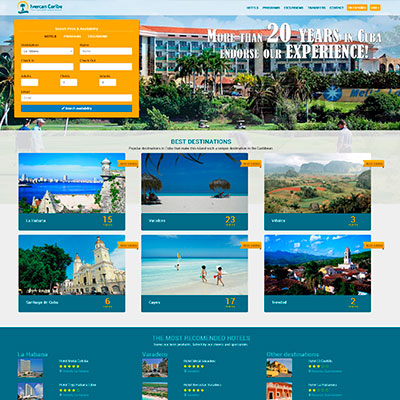Click the Other destinations column heading
The width and height of the screenshot is (400, 400).
point(292,354)
